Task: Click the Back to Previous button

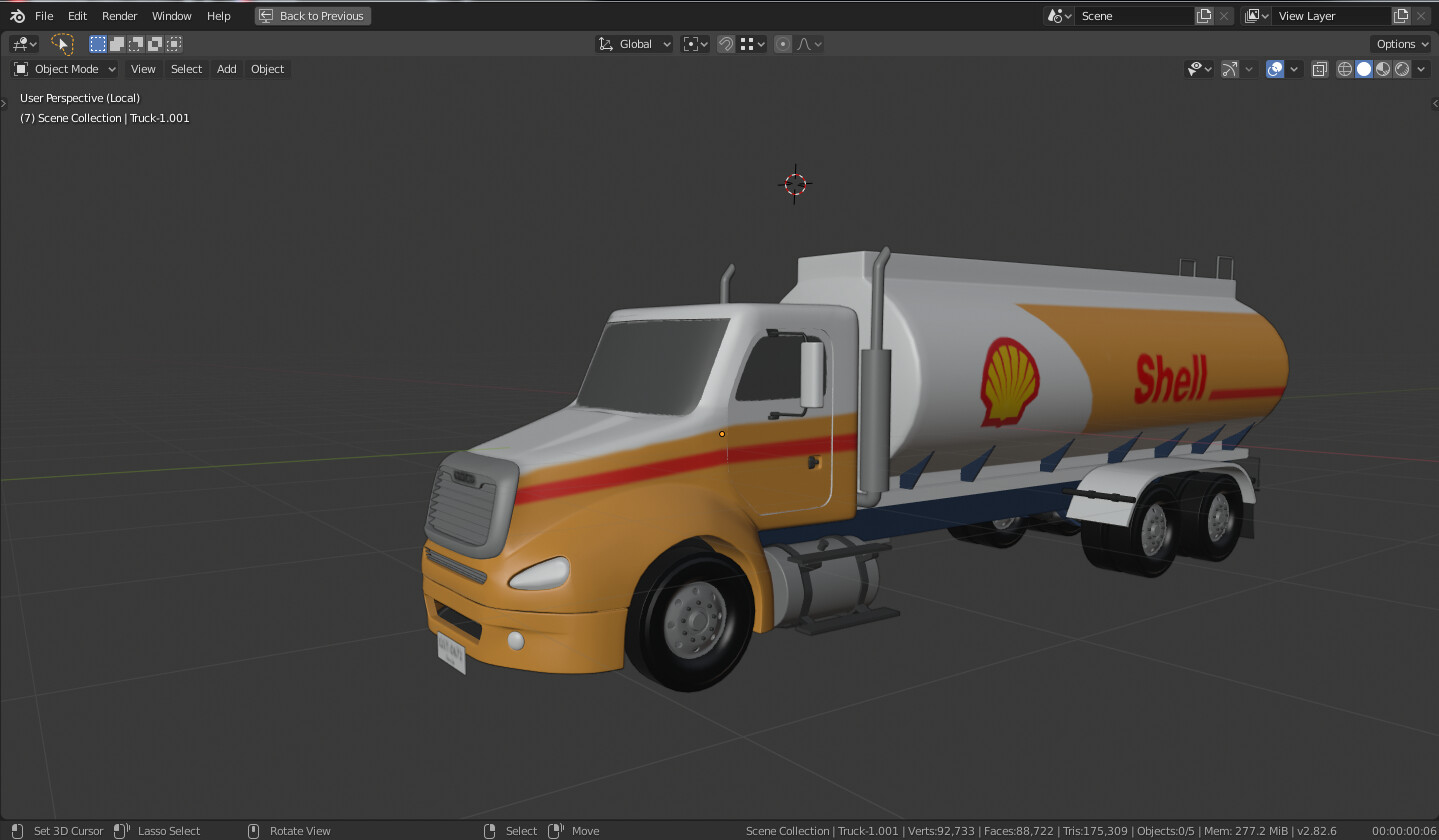Action: coord(313,16)
